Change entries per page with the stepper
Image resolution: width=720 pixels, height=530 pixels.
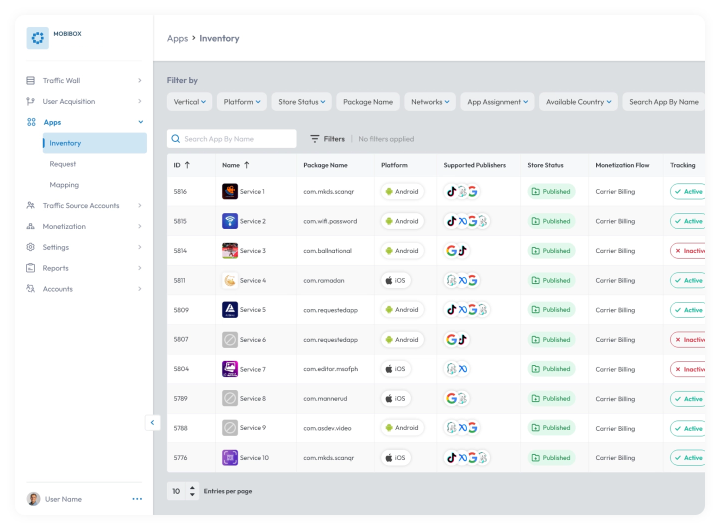tap(192, 491)
